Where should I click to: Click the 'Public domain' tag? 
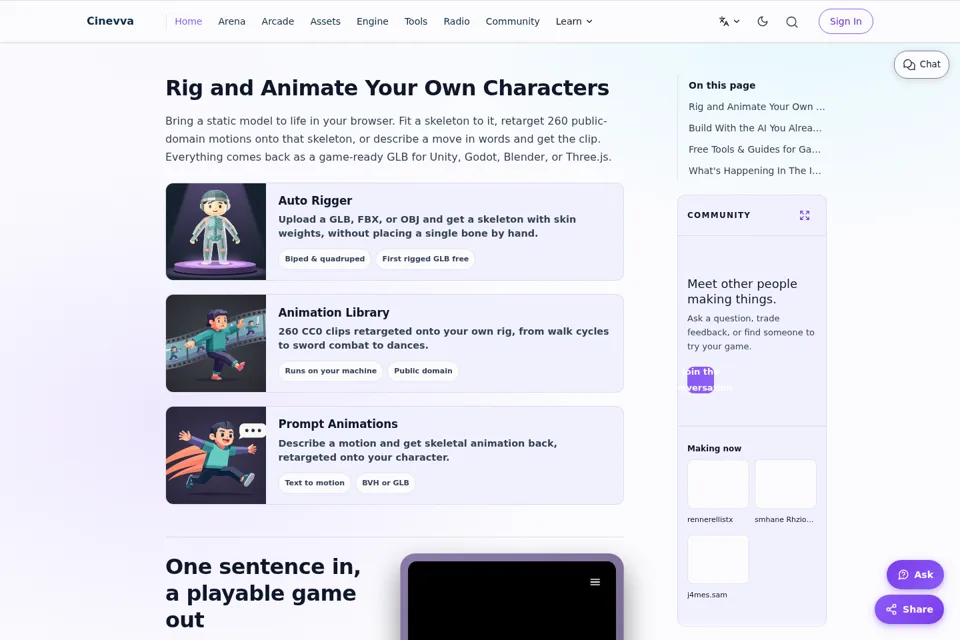pyautogui.click(x=423, y=371)
